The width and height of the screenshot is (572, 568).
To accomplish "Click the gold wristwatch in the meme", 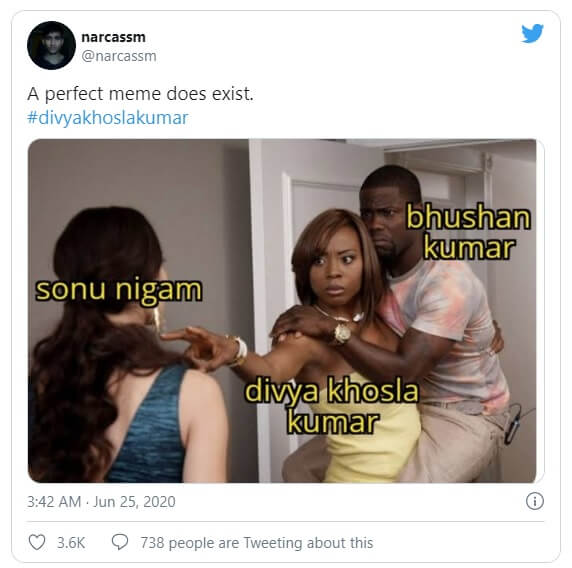I will pyautogui.click(x=342, y=333).
